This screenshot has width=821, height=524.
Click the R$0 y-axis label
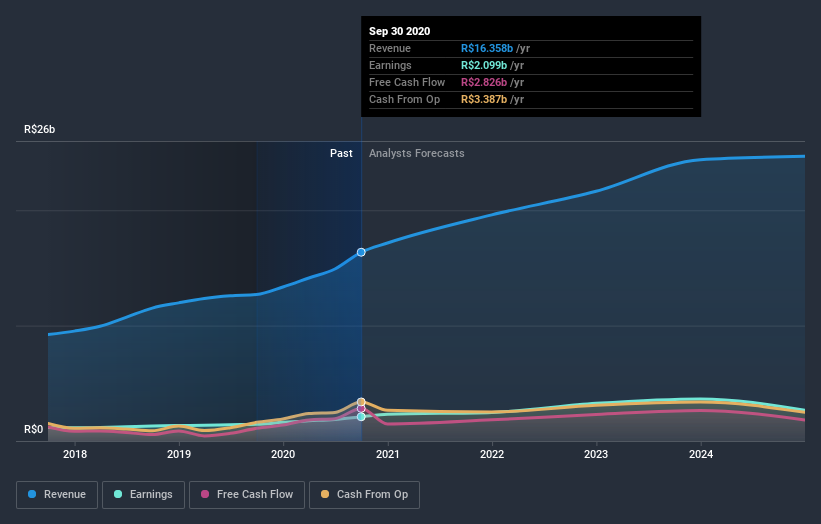coord(34,429)
